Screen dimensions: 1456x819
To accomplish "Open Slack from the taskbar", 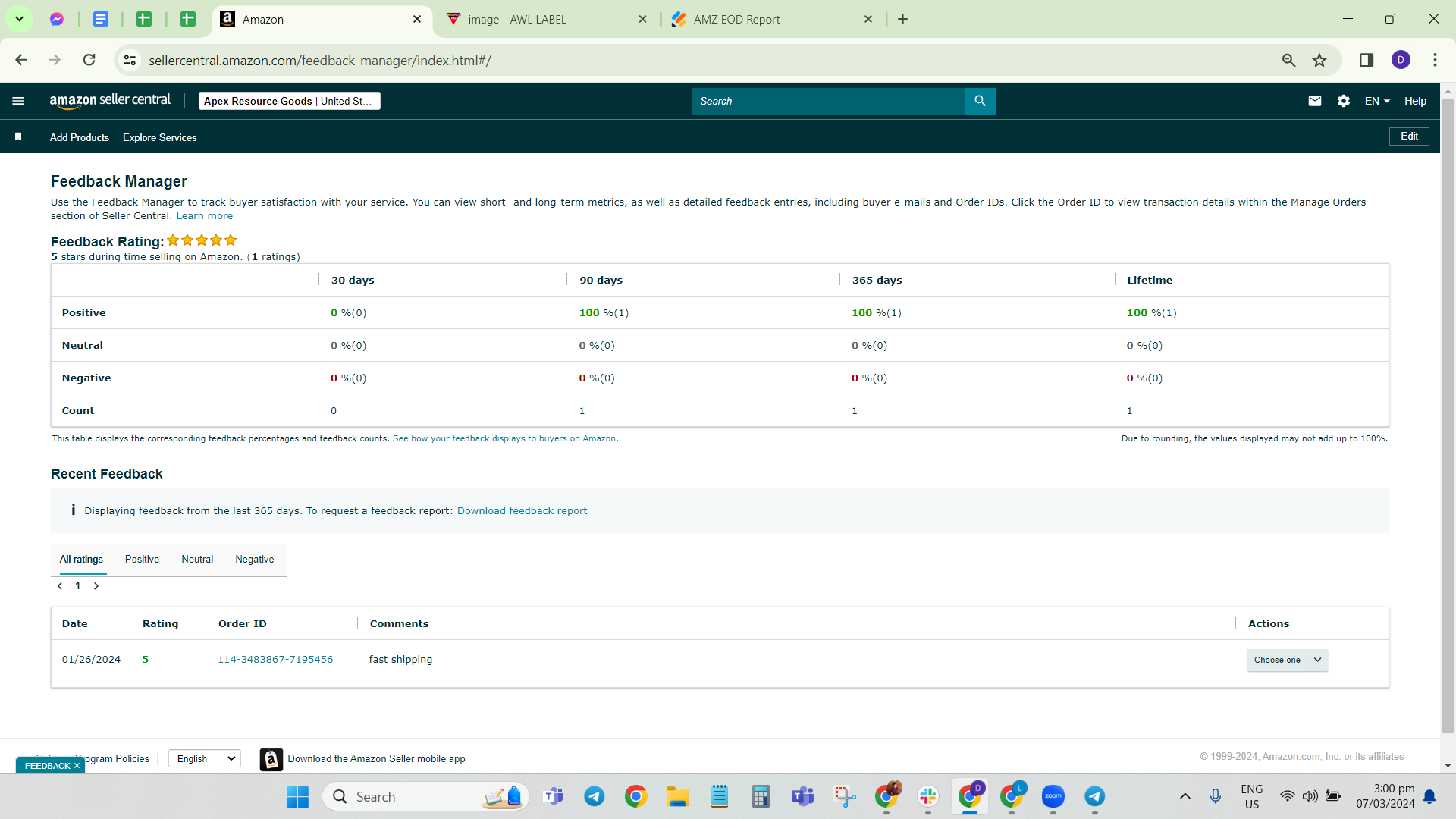I will [927, 796].
